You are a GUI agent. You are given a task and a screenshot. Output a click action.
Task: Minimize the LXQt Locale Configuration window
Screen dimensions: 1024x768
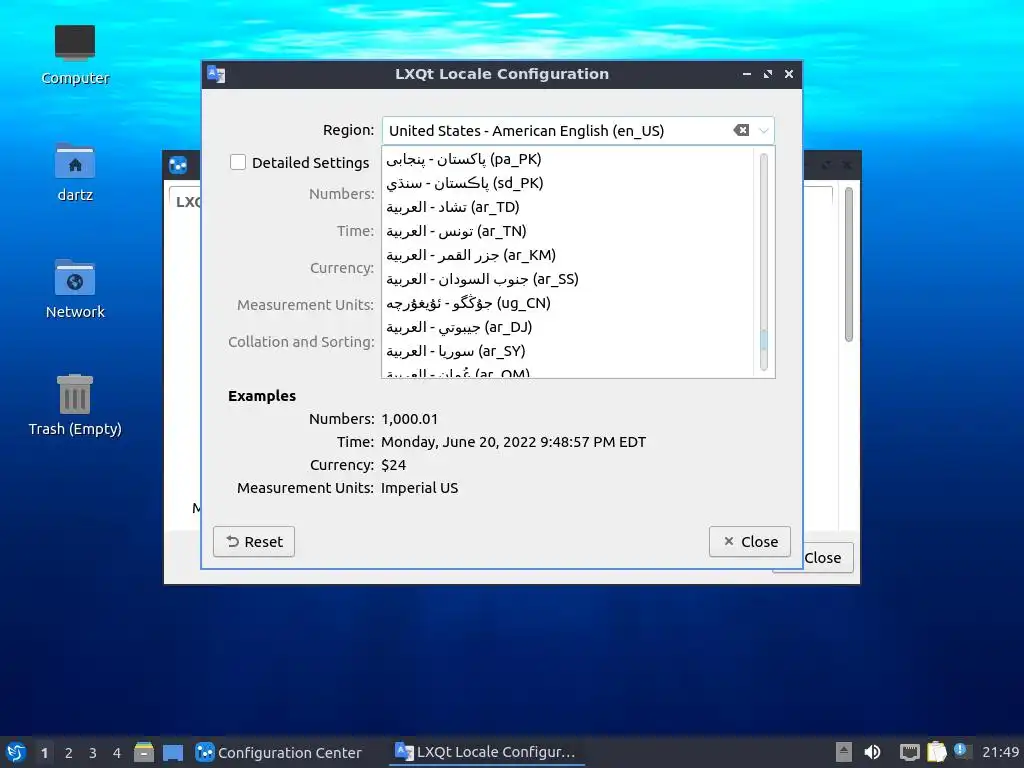[x=746, y=74]
